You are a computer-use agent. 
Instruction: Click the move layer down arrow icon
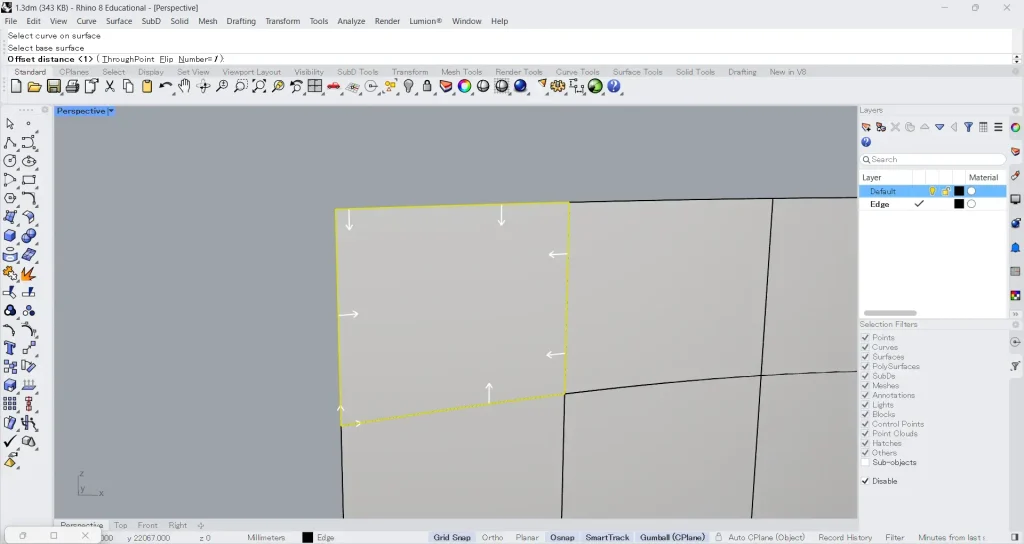point(939,127)
